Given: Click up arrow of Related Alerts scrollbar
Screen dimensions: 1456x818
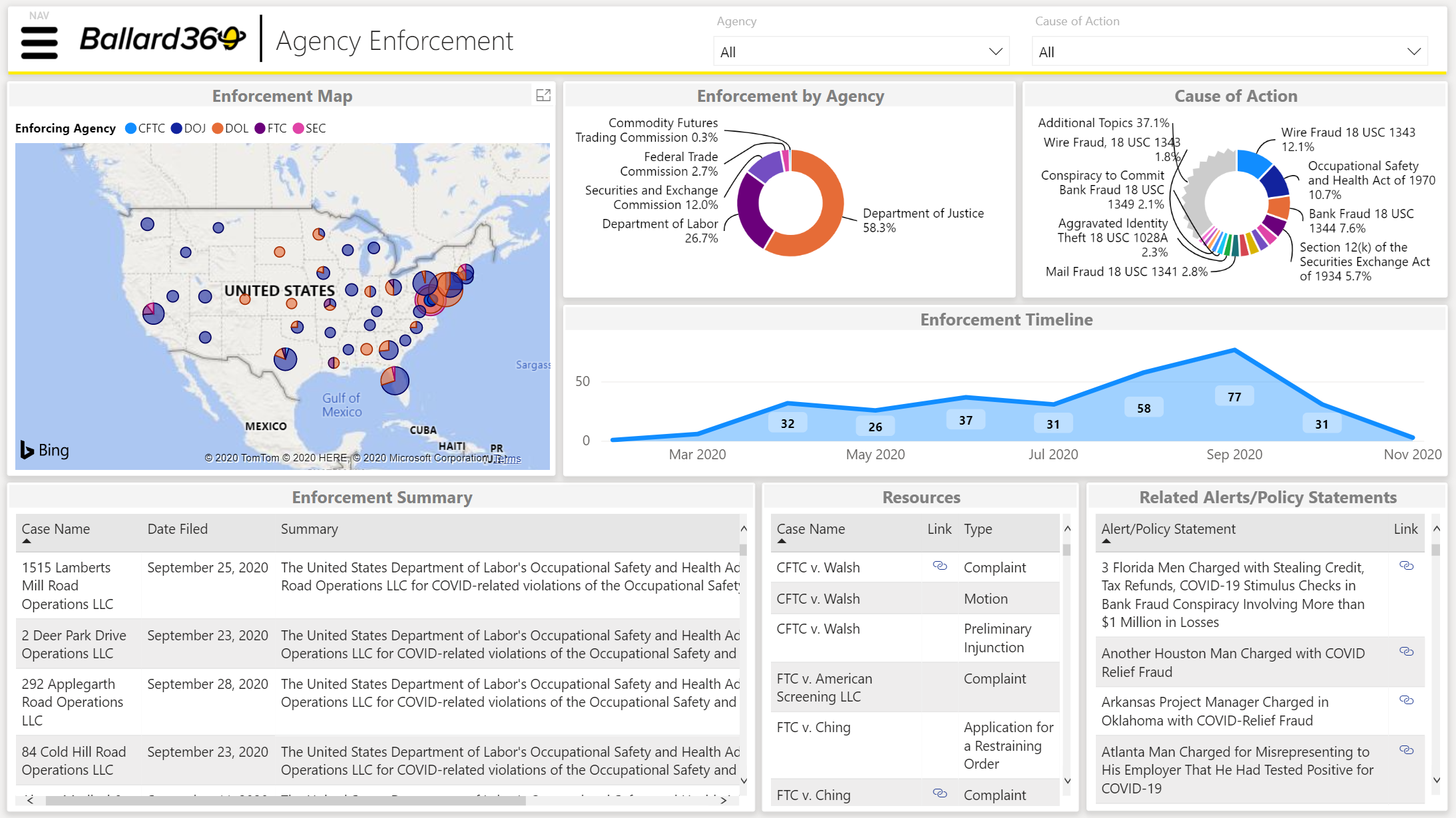Looking at the screenshot, I should pyautogui.click(x=1437, y=528).
